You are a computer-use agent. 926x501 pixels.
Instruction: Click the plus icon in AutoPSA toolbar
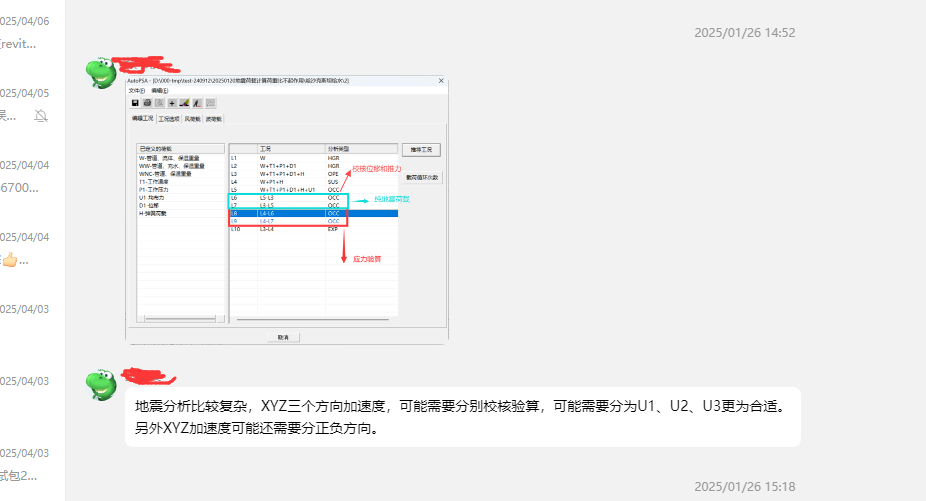(172, 103)
